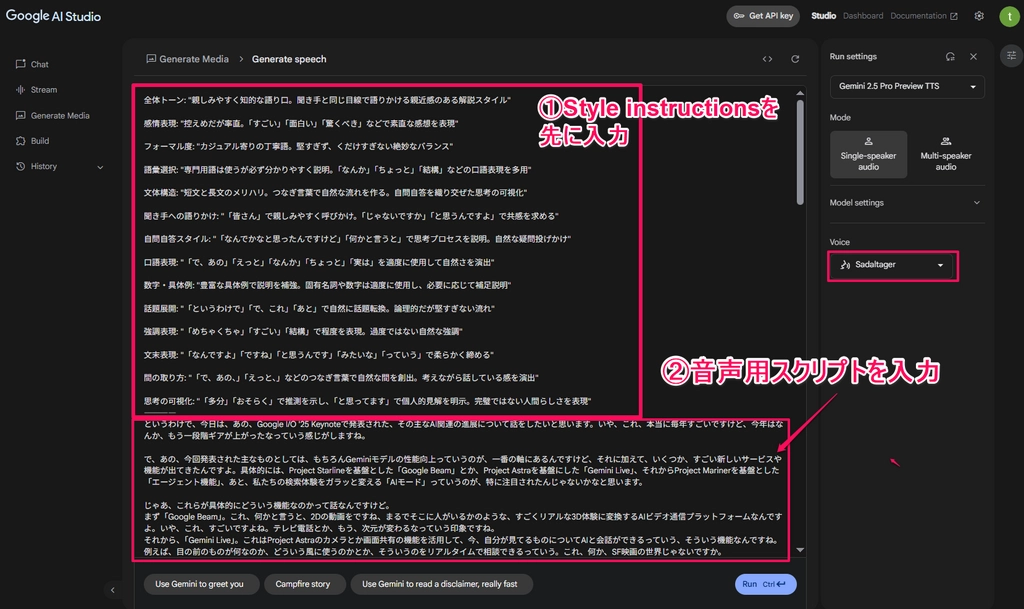Open the user account avatar
Viewport: 1024px width, 609px height.
tap(1010, 16)
